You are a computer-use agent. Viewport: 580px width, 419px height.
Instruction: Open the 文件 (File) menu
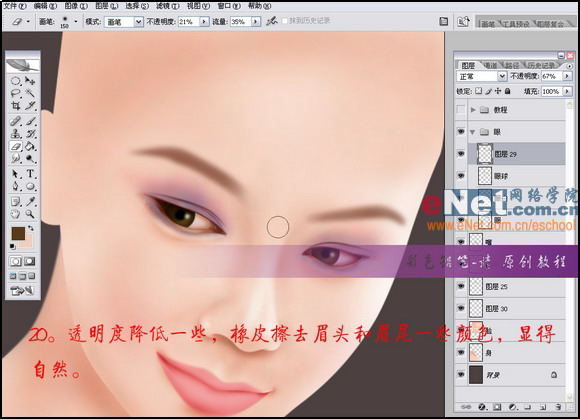click(15, 6)
